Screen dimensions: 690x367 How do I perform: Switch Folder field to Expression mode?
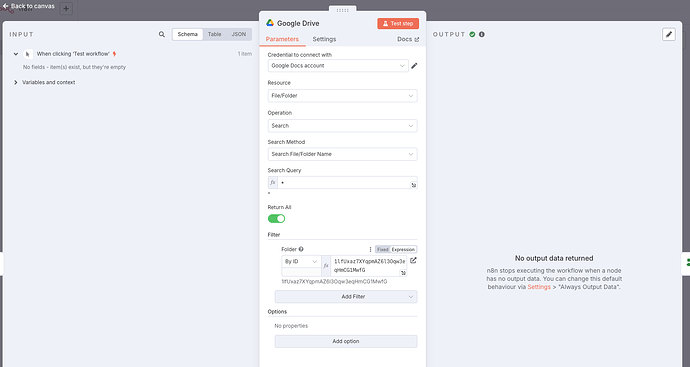click(403, 250)
